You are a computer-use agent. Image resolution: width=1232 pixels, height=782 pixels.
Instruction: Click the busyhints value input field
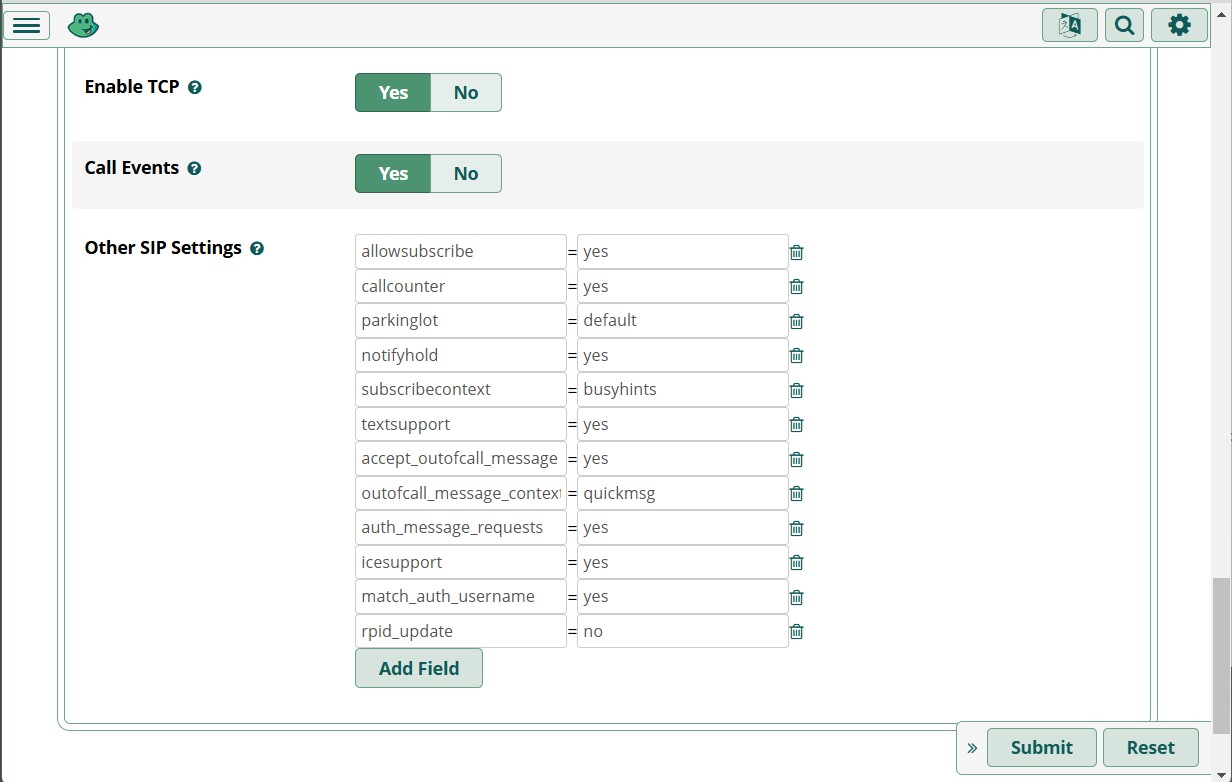682,390
